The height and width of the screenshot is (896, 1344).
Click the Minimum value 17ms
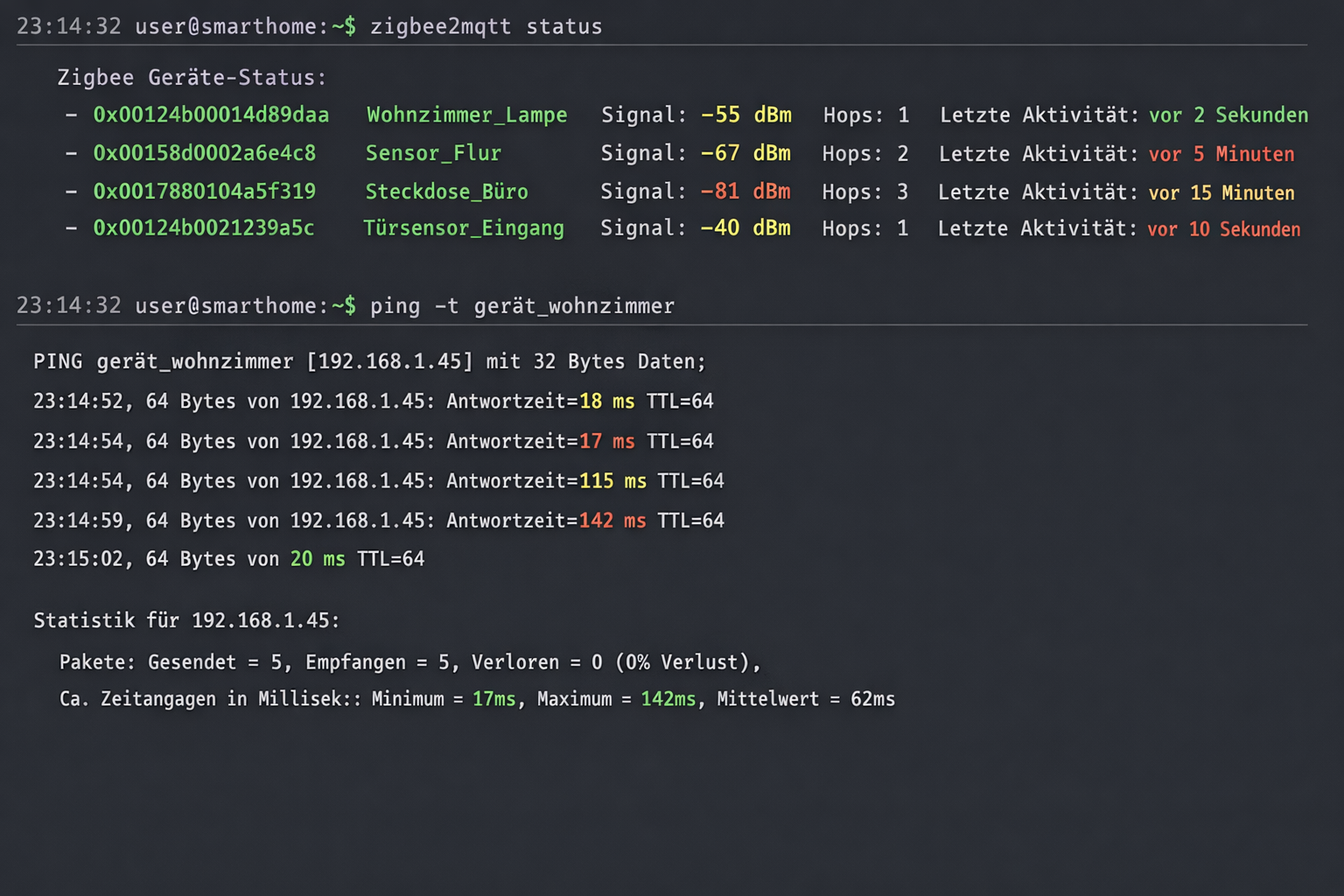(x=494, y=699)
